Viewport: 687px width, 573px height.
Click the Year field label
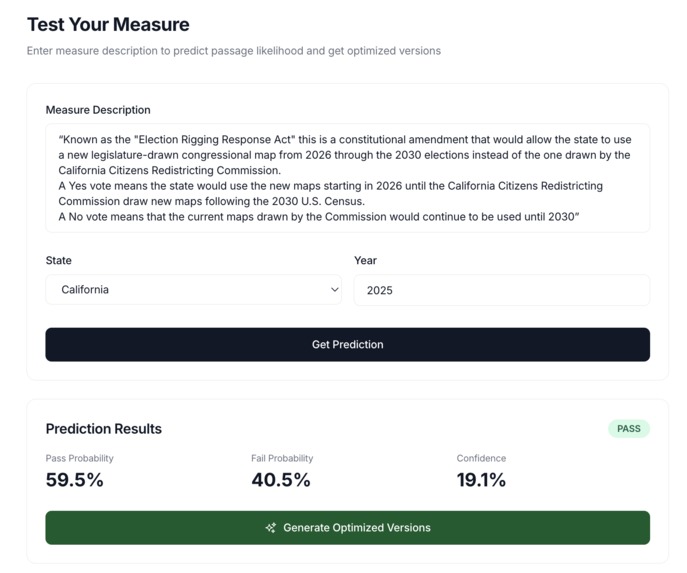tap(365, 260)
